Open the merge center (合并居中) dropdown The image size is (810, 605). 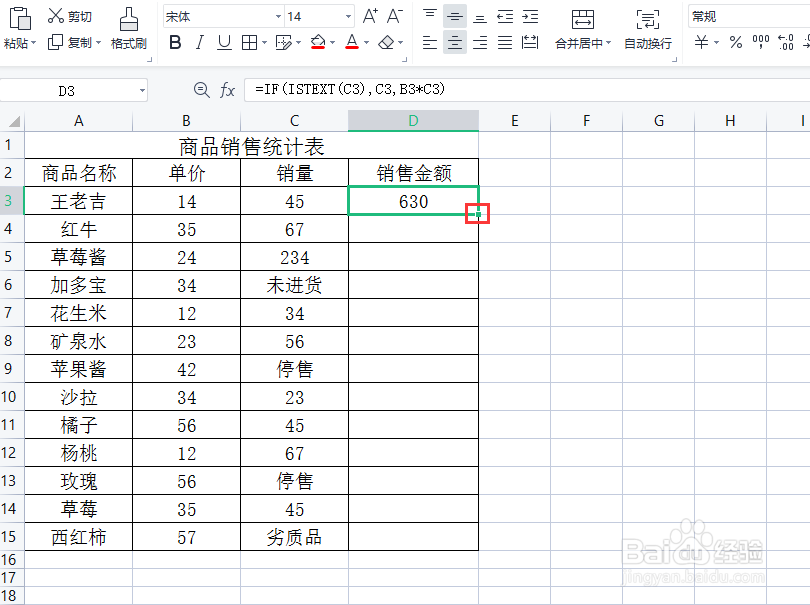(583, 43)
